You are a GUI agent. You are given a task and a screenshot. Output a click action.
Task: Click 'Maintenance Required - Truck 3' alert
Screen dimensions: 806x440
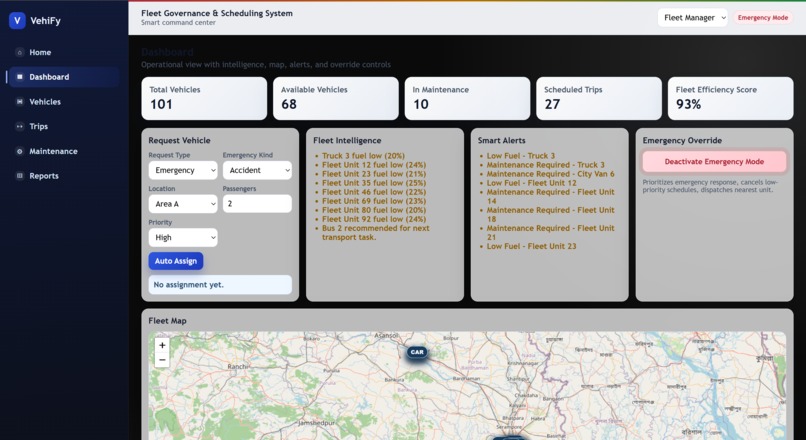point(546,165)
